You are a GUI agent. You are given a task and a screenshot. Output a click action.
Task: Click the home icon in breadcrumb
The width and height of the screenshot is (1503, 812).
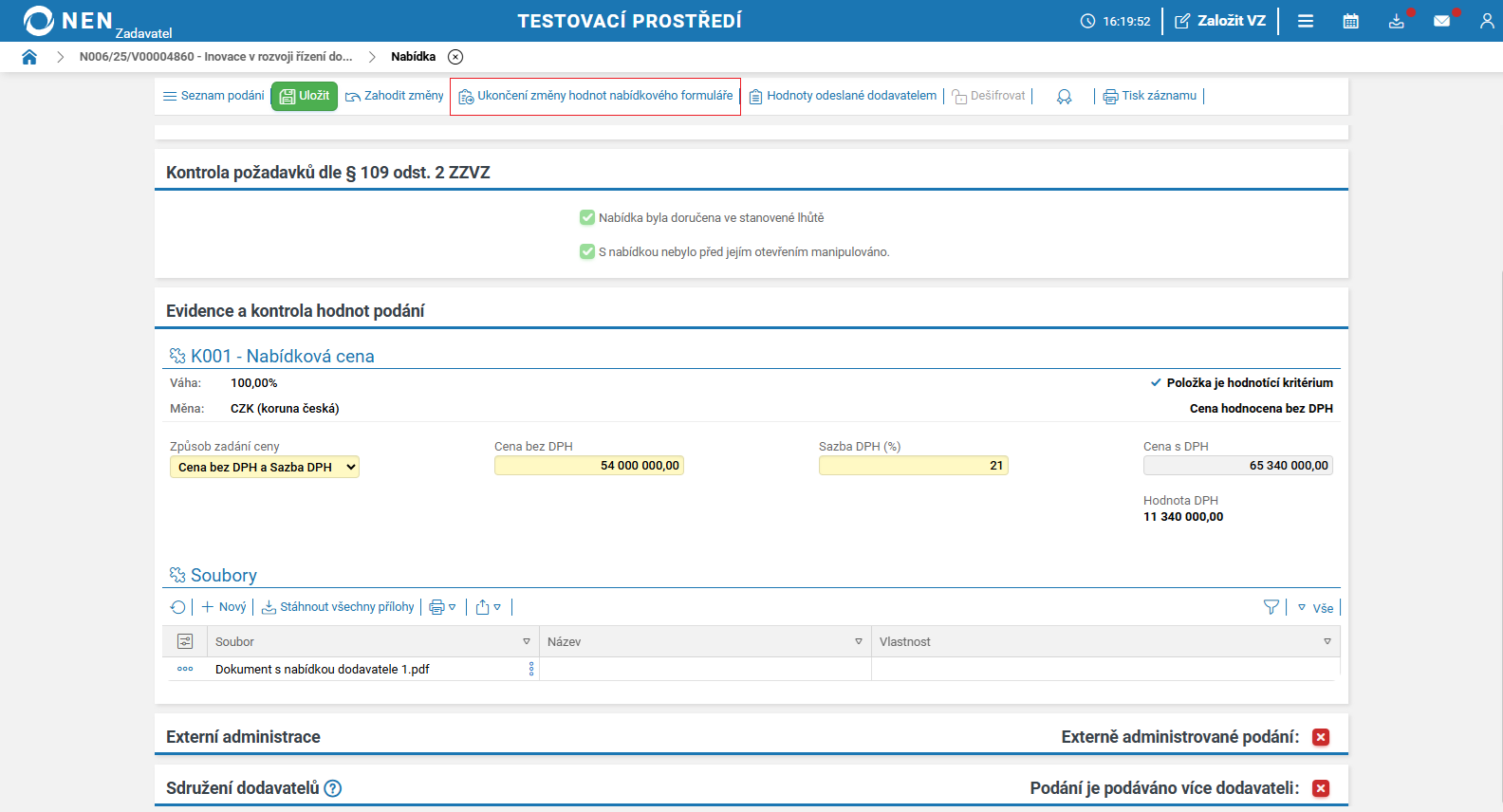(29, 57)
